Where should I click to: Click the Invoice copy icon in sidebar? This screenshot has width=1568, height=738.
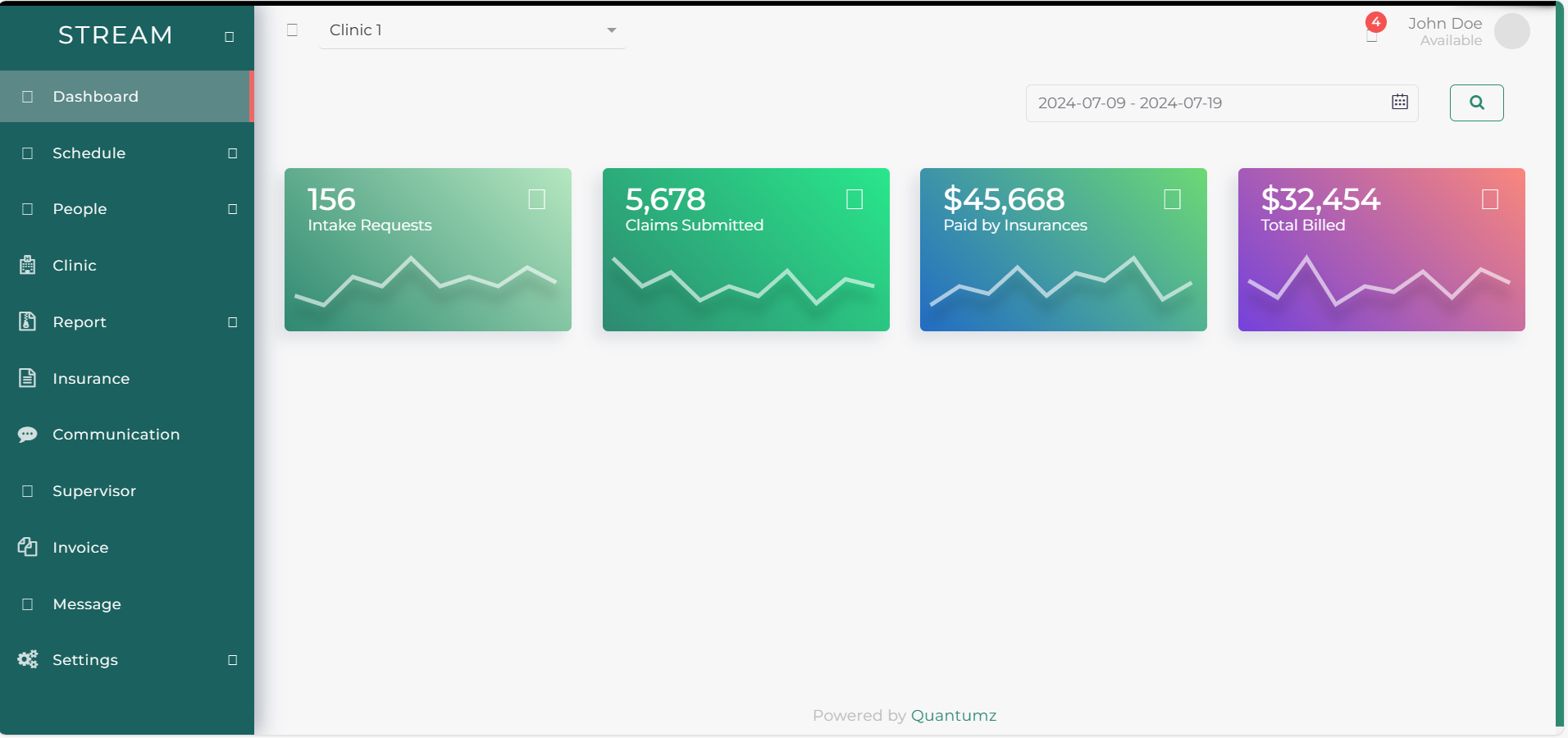point(27,547)
